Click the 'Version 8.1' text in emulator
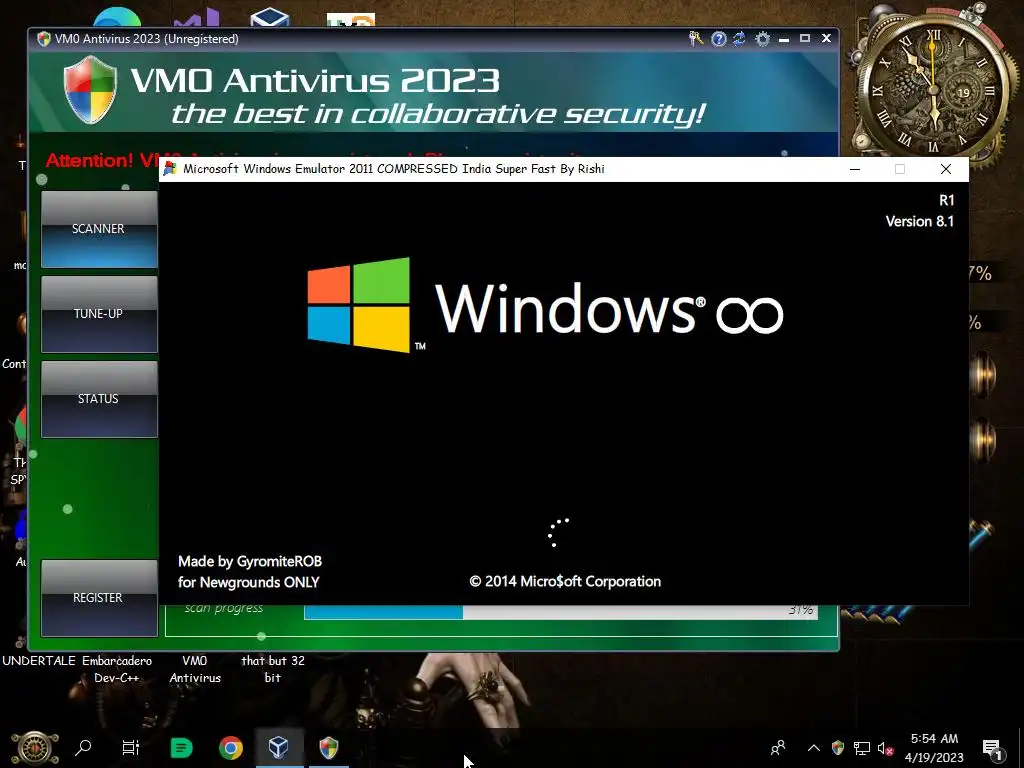The height and width of the screenshot is (768, 1024). point(920,221)
